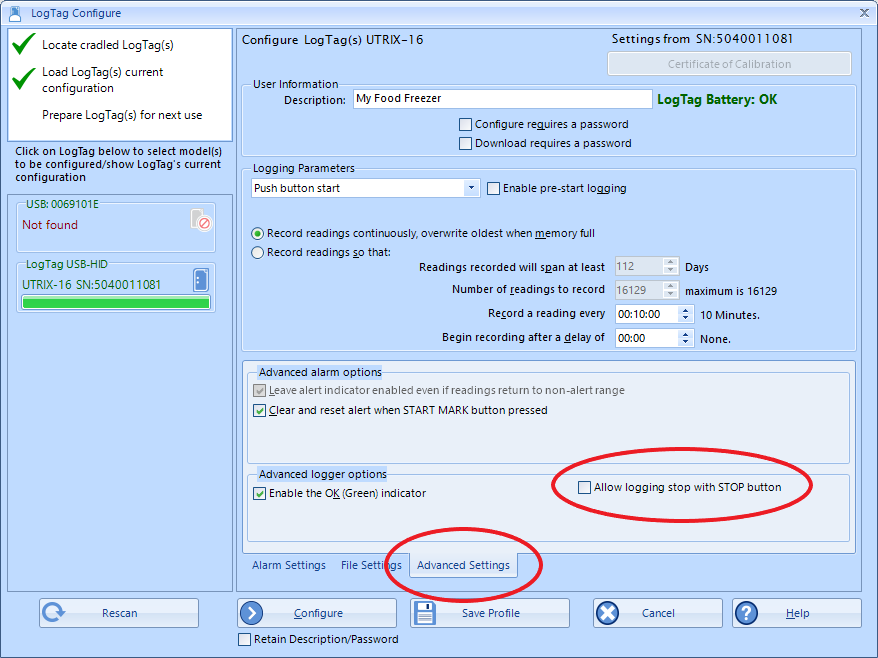Screen dimensions: 878x658
Task: Decrease the Record a reading every interval
Action: click(x=685, y=318)
